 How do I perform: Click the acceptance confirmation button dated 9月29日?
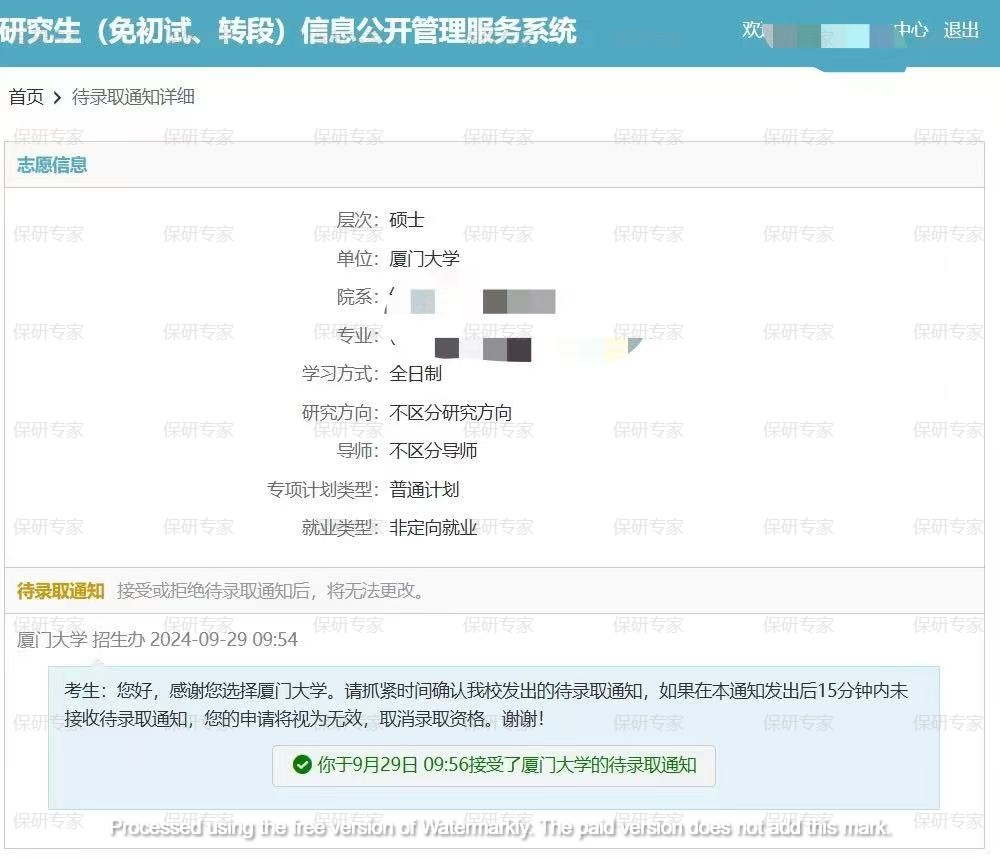[495, 766]
